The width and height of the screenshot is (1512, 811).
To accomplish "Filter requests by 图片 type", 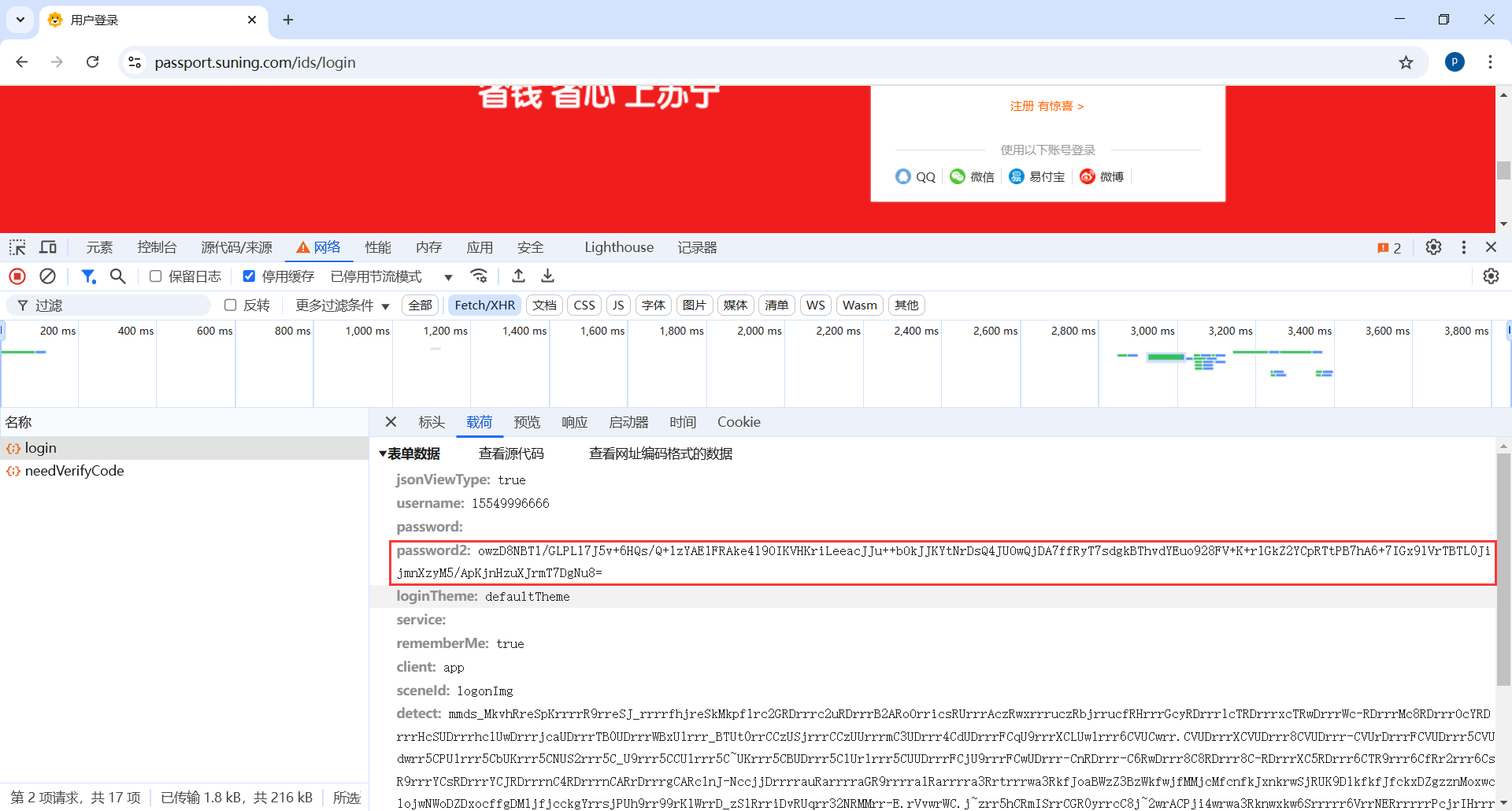I will coord(695,306).
